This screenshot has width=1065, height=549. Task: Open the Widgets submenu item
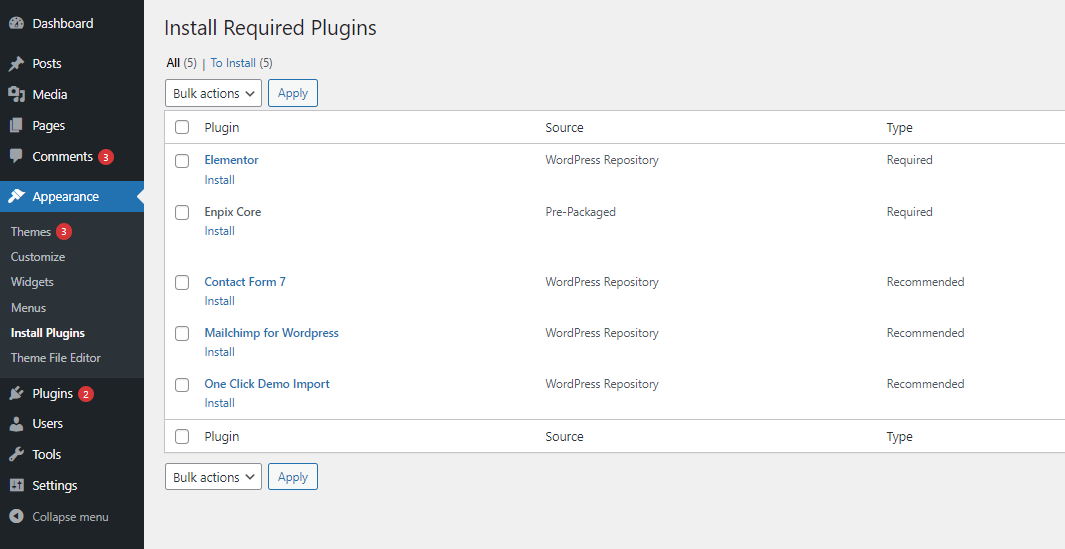point(32,282)
